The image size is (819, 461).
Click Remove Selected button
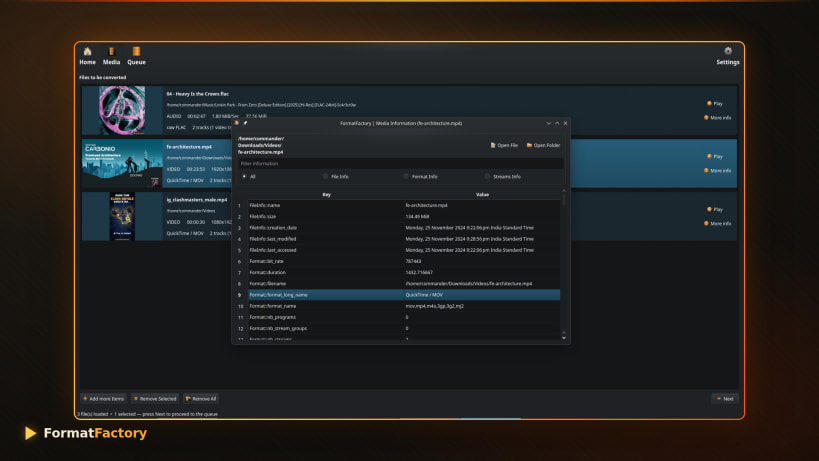point(155,398)
